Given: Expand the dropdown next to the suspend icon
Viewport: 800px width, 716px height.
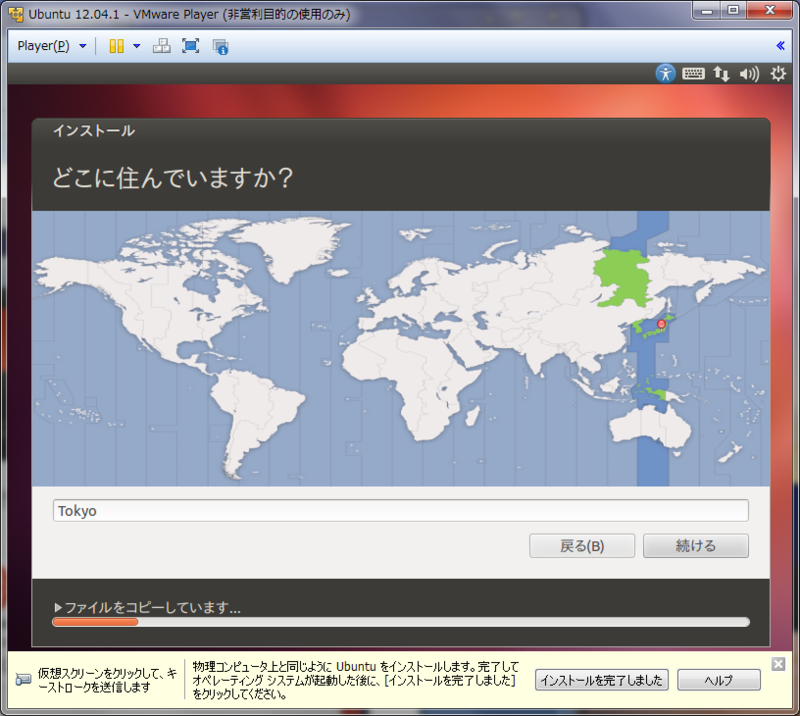Looking at the screenshot, I should coord(136,46).
